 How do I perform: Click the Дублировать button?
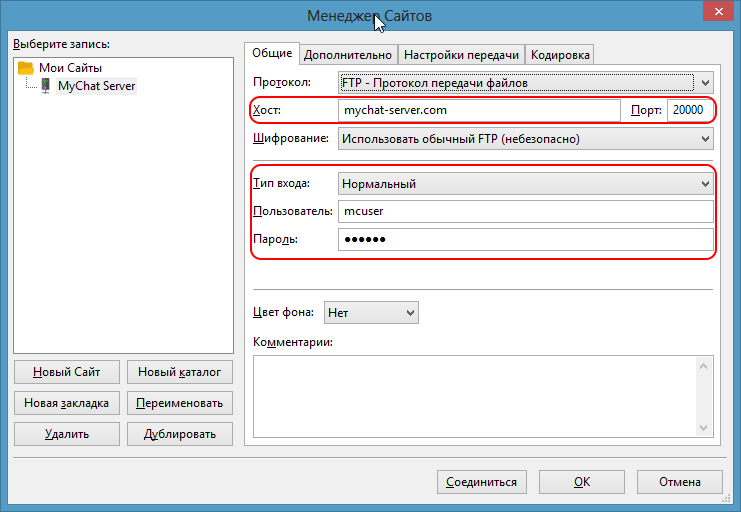180,434
